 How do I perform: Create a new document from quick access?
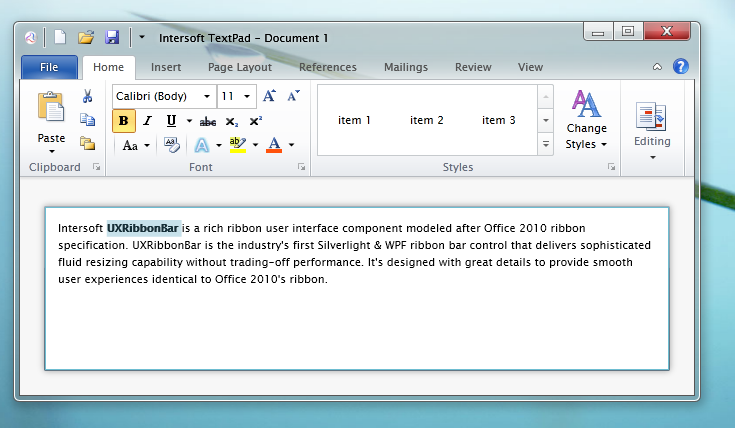pyautogui.click(x=60, y=37)
